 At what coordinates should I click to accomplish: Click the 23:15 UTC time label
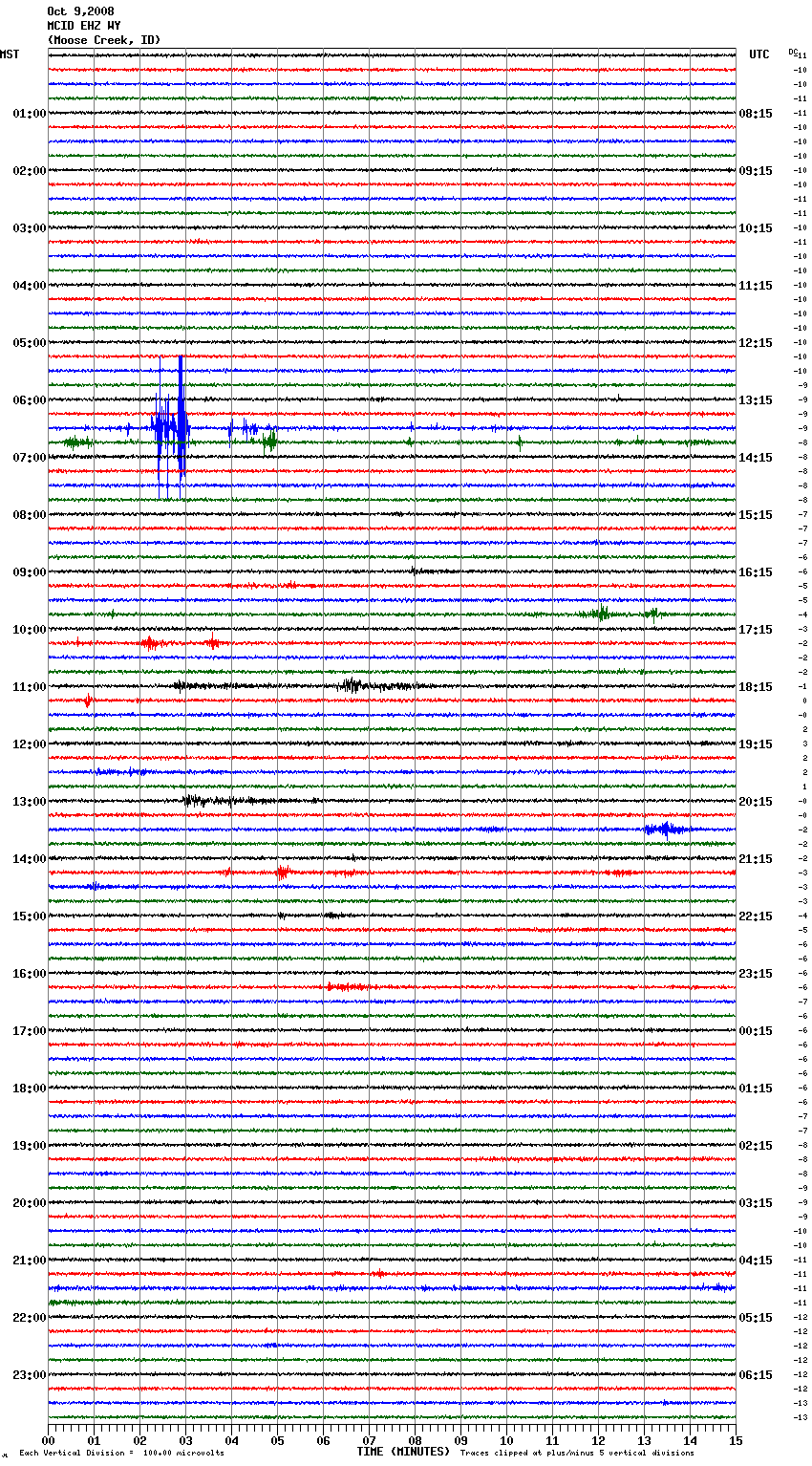[x=756, y=974]
